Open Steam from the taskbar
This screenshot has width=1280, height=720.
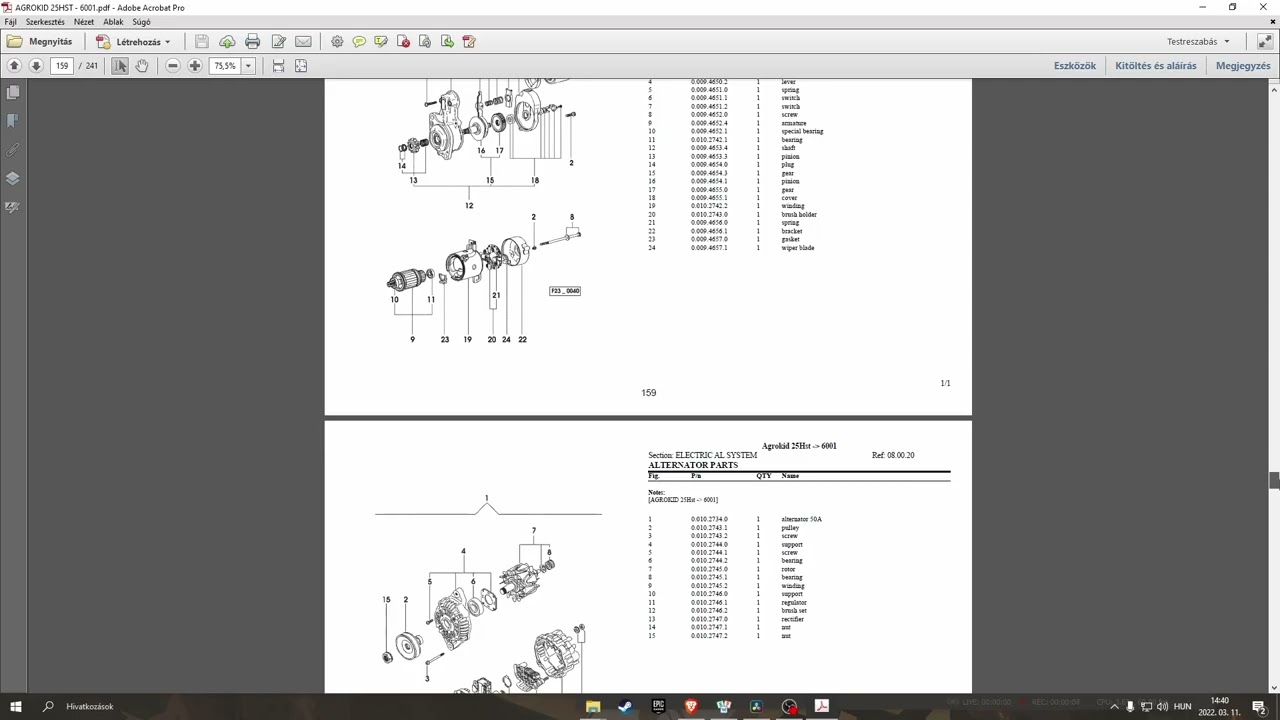(625, 706)
